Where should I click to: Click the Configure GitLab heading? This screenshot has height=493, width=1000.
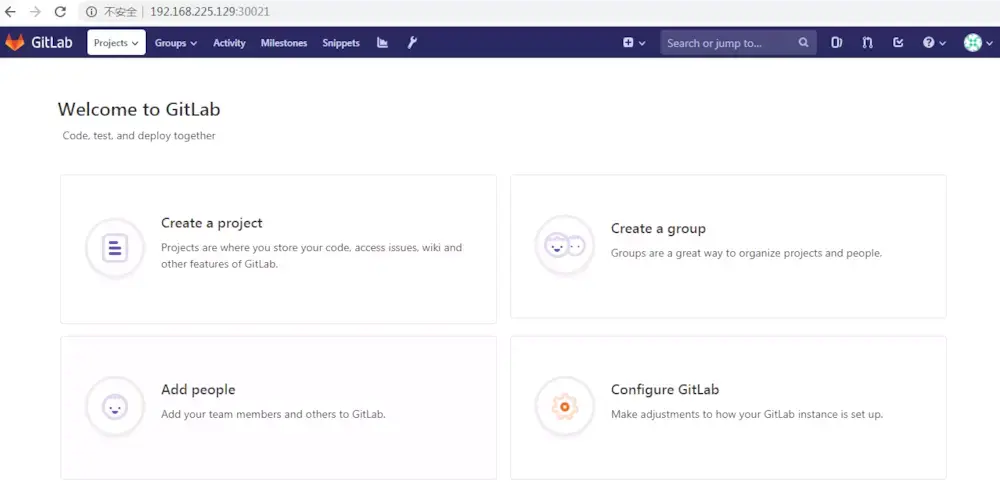(665, 390)
